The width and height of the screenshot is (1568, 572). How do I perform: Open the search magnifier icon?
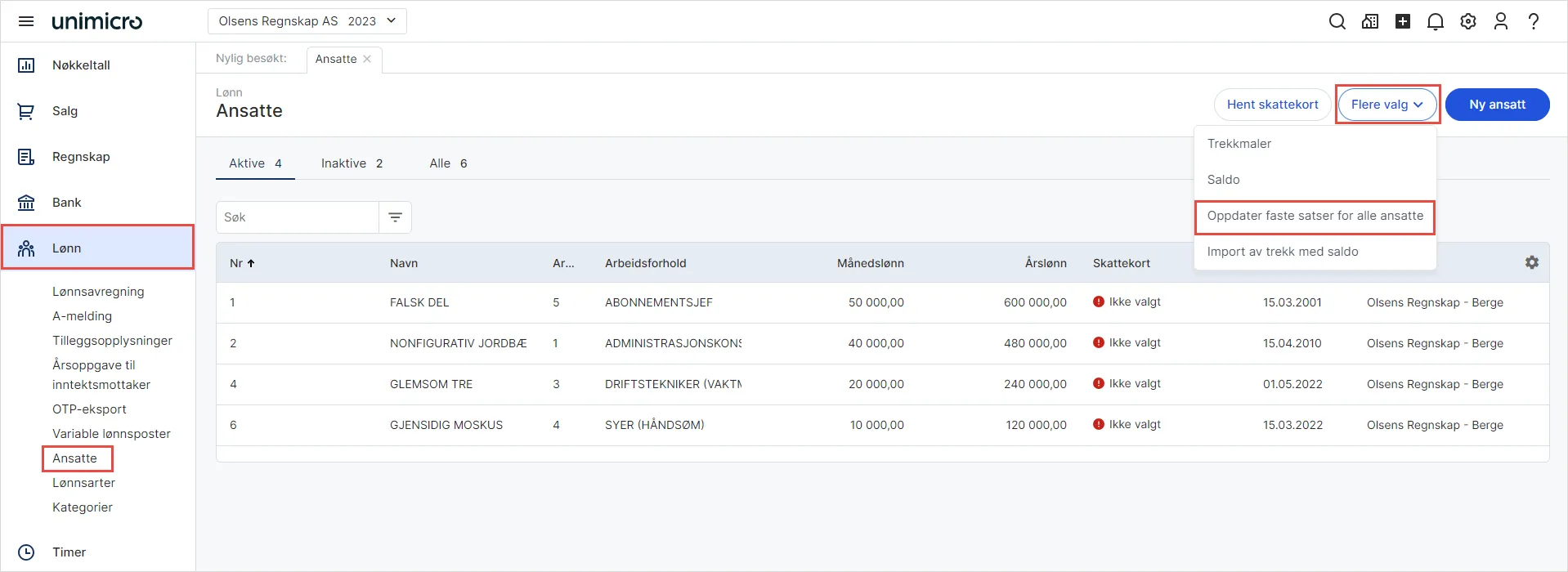coord(1337,21)
